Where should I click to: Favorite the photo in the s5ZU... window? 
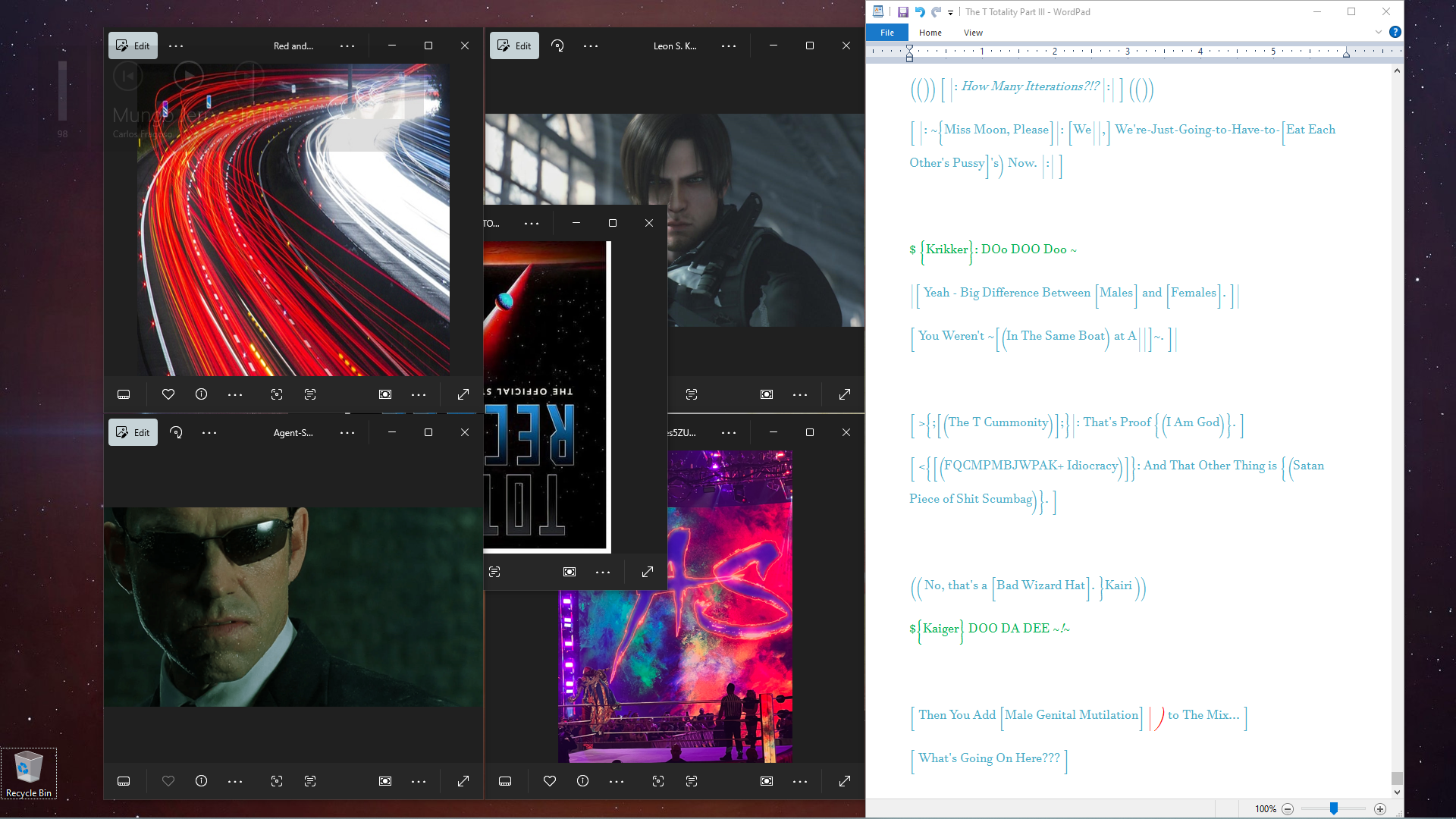(x=550, y=781)
